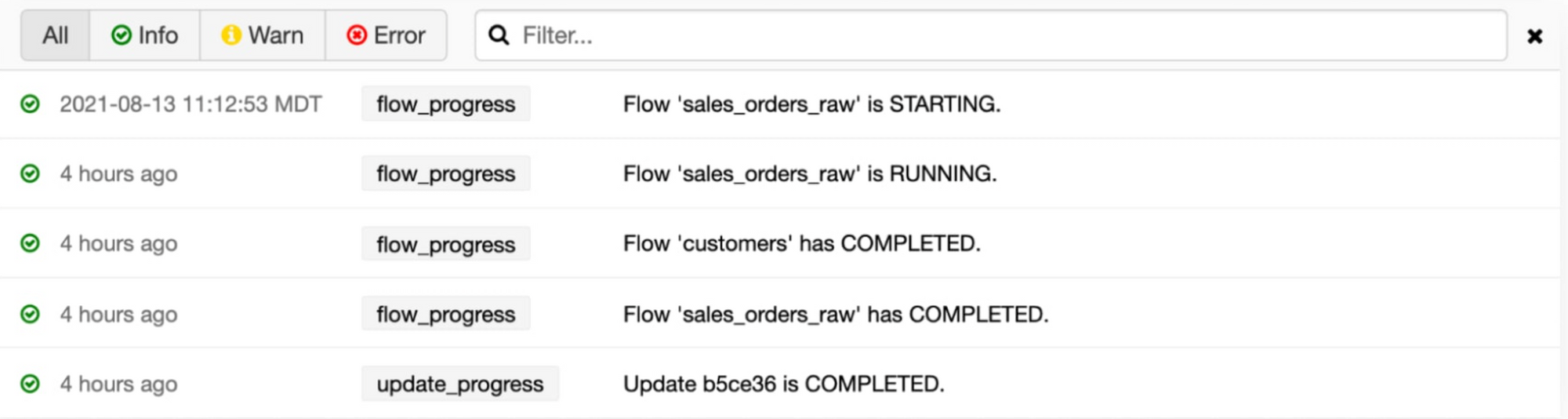This screenshot has width=1568, height=419.
Task: Click green status icon for RUNNING event
Action: pos(30,173)
